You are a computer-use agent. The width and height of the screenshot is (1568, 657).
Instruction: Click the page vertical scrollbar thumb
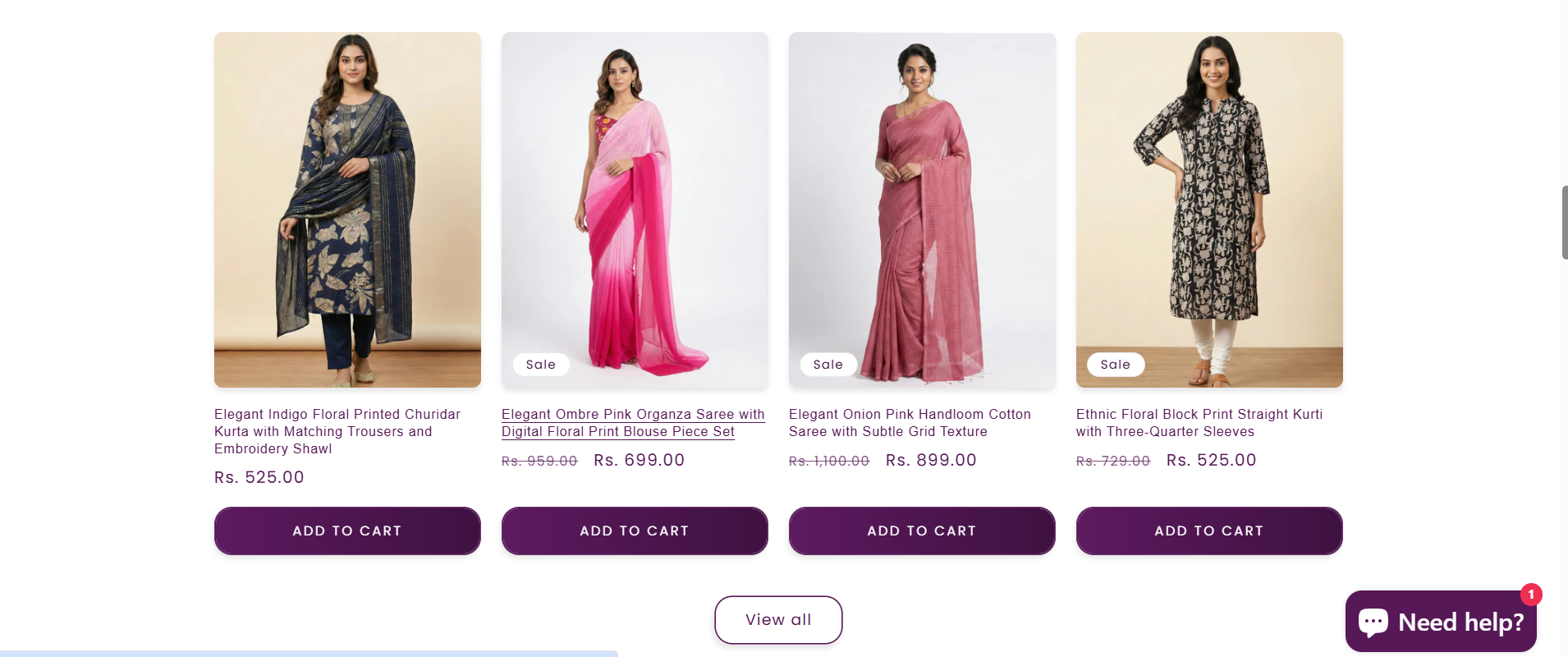coord(1564,223)
